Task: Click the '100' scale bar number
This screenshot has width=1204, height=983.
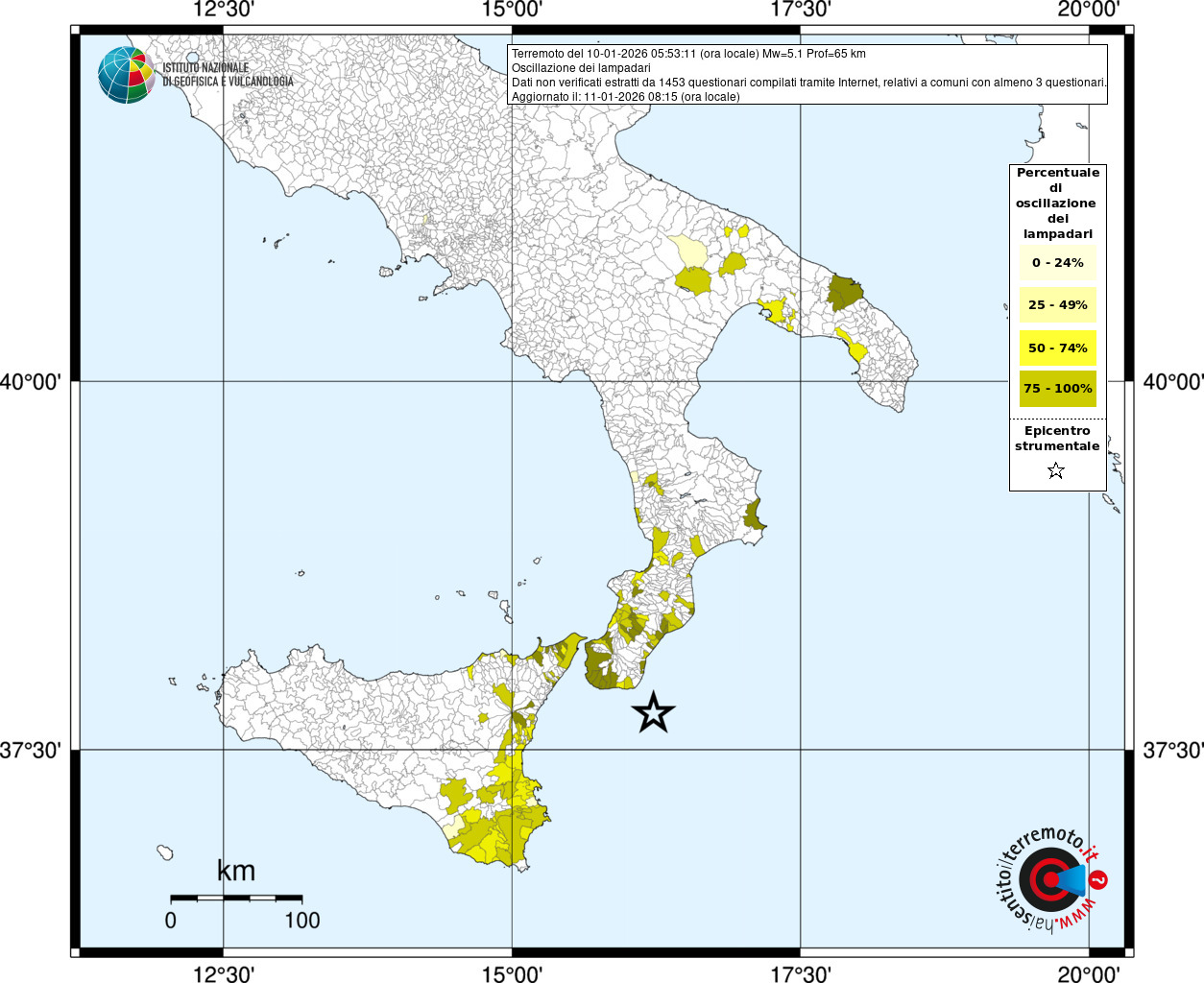Action: coord(302,920)
